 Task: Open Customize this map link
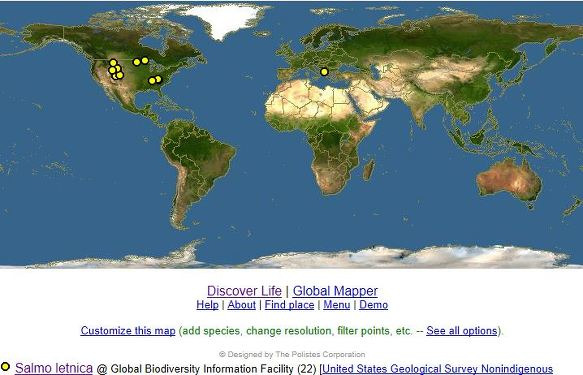point(128,330)
